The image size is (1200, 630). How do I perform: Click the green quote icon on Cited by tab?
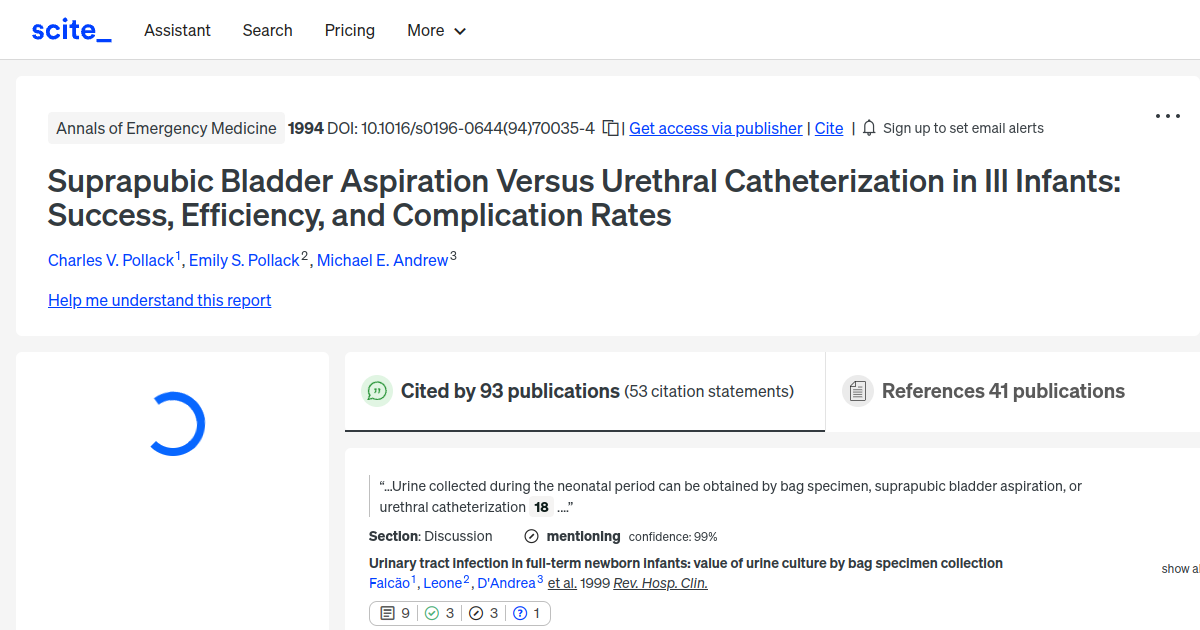click(x=377, y=391)
